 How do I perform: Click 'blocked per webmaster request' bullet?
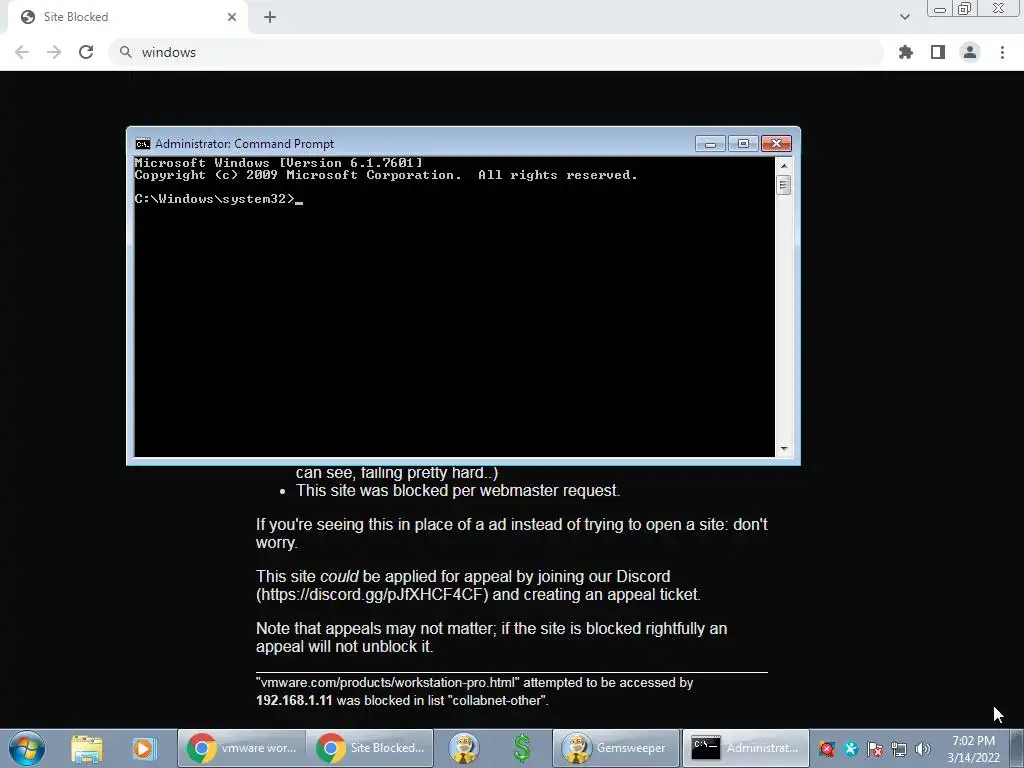pos(458,490)
